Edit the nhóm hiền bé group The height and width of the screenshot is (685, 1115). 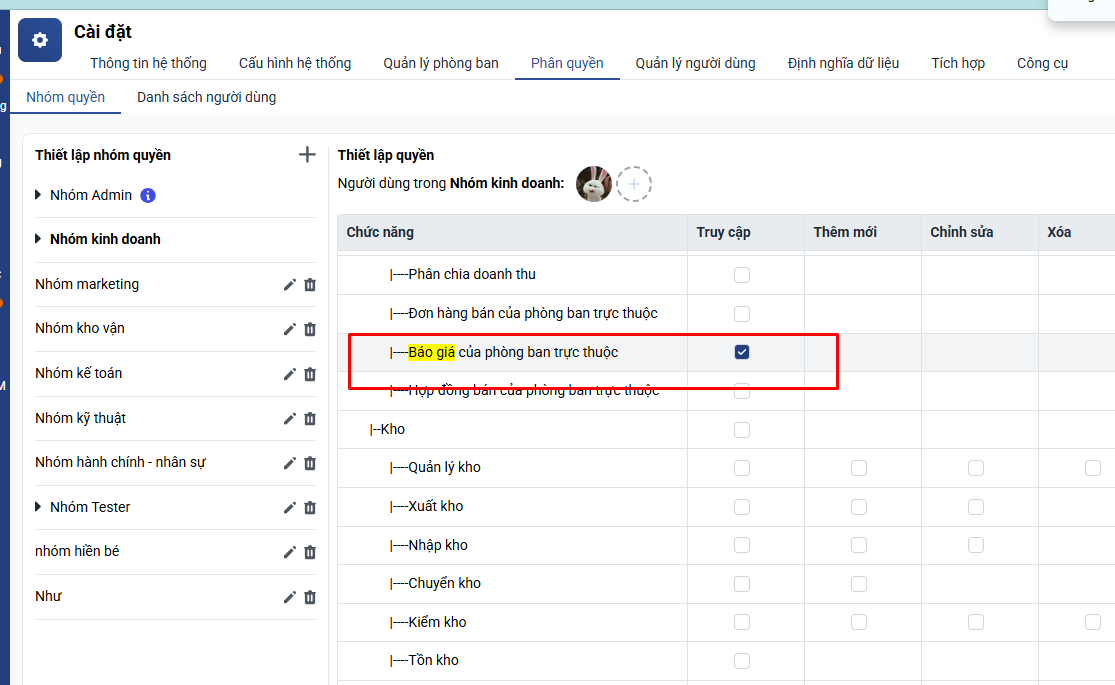pyautogui.click(x=290, y=552)
